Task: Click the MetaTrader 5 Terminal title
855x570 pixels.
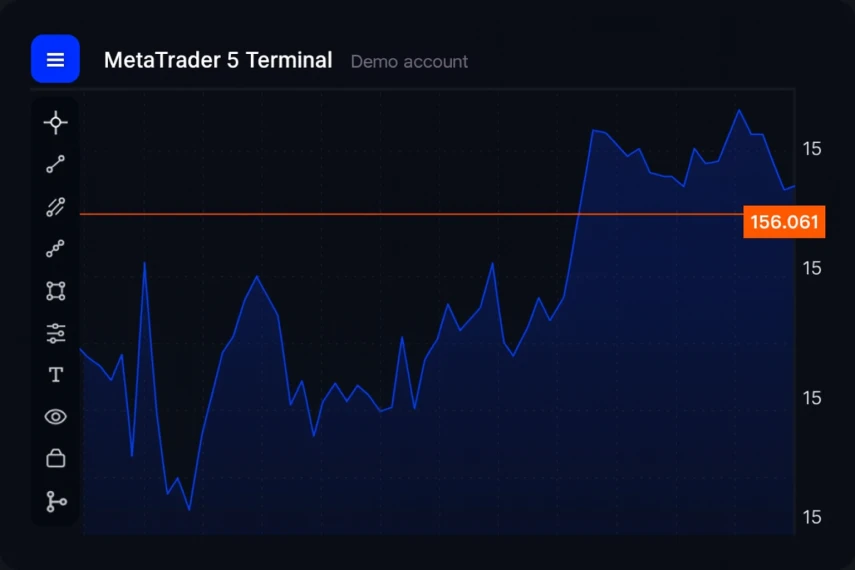Action: [x=218, y=60]
